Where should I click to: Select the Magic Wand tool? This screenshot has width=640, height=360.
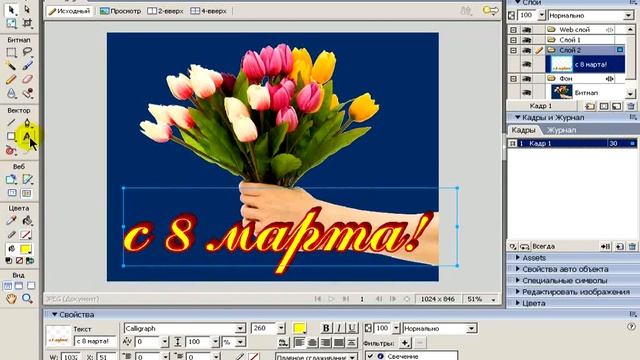[11, 65]
